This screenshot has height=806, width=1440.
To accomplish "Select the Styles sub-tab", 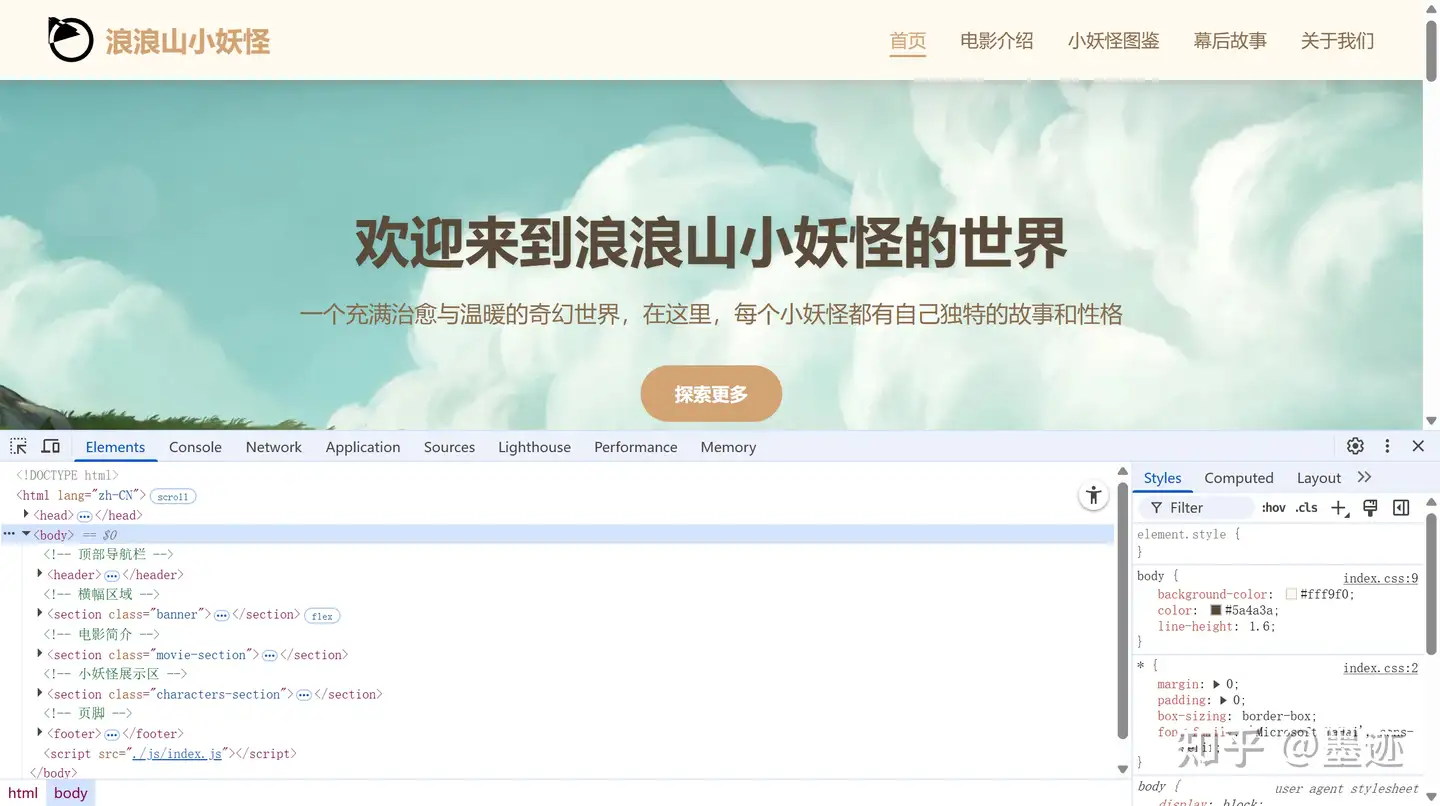I will pyautogui.click(x=1163, y=478).
